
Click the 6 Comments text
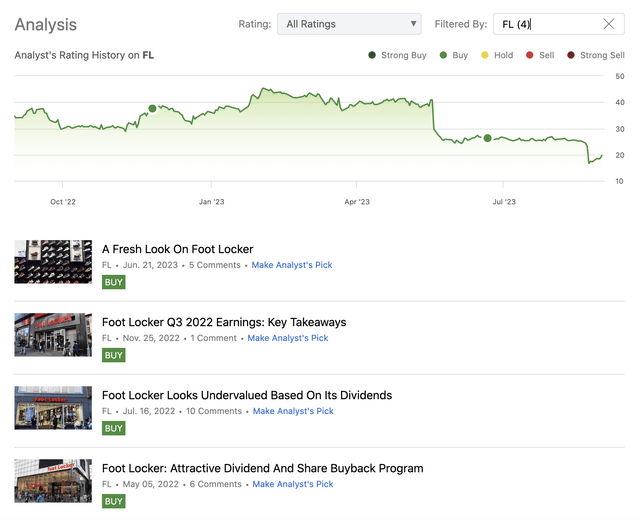tap(216, 484)
